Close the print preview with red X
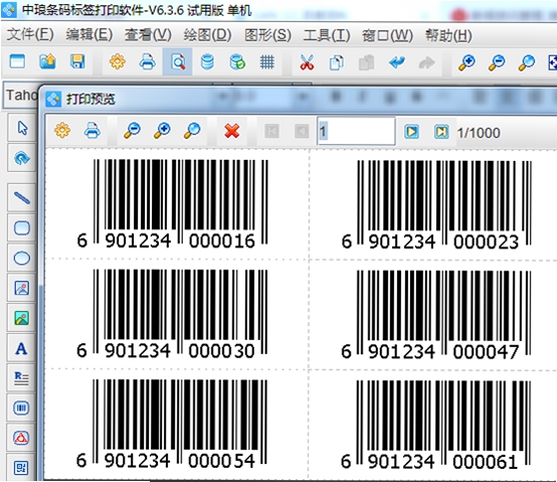Viewport: 557px width, 482px height. coord(232,131)
